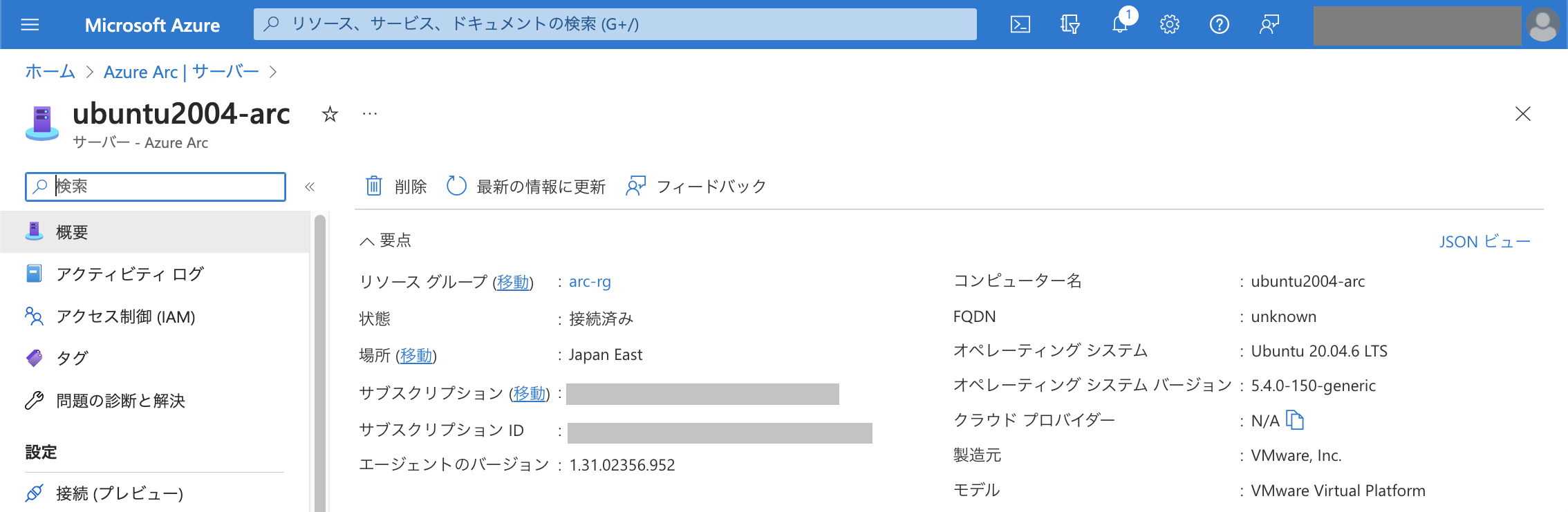Focus the global resource search bar
The image size is (1568, 512).
pos(615,24)
